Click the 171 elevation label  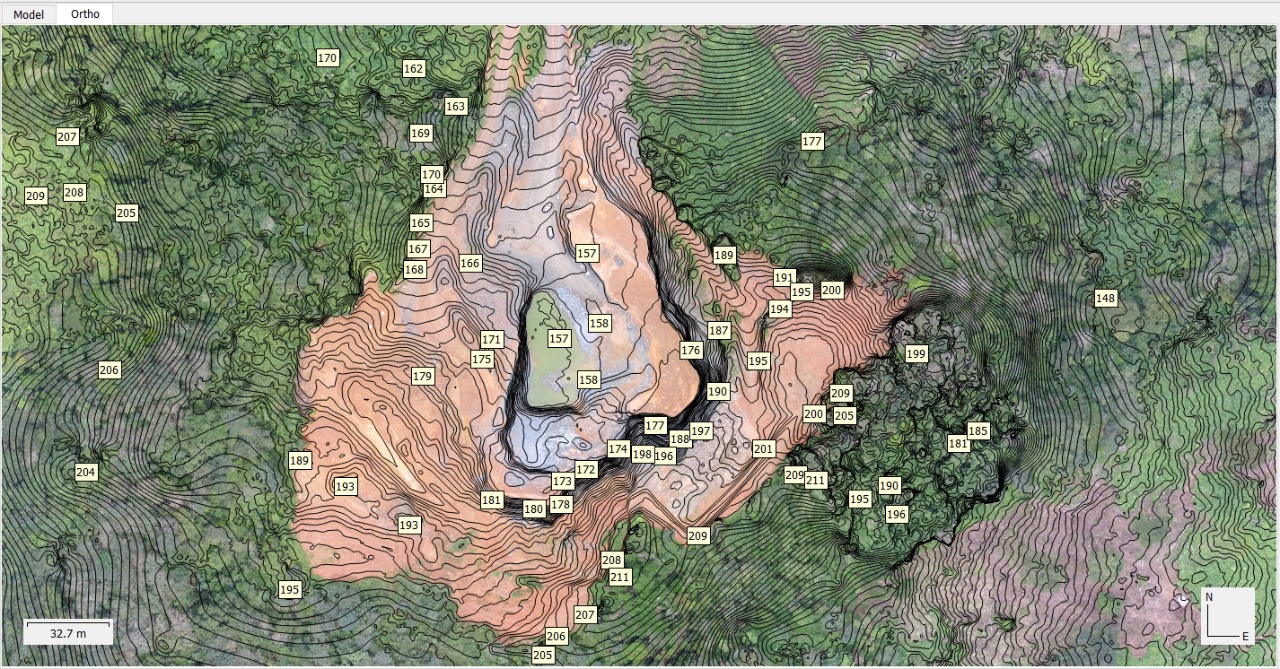pos(491,340)
